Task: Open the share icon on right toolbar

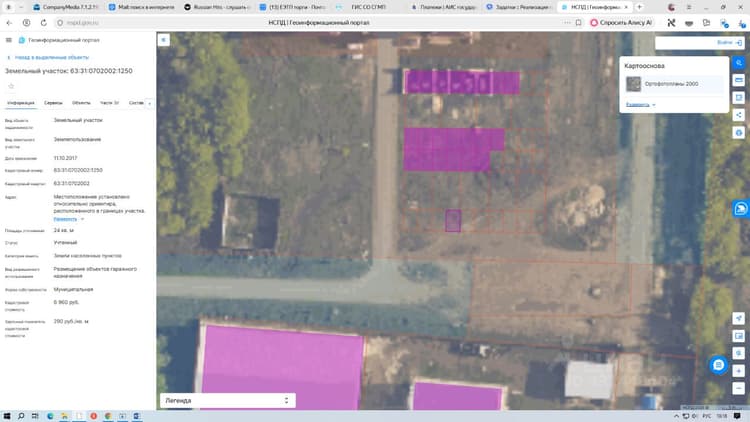Action: pos(739,115)
